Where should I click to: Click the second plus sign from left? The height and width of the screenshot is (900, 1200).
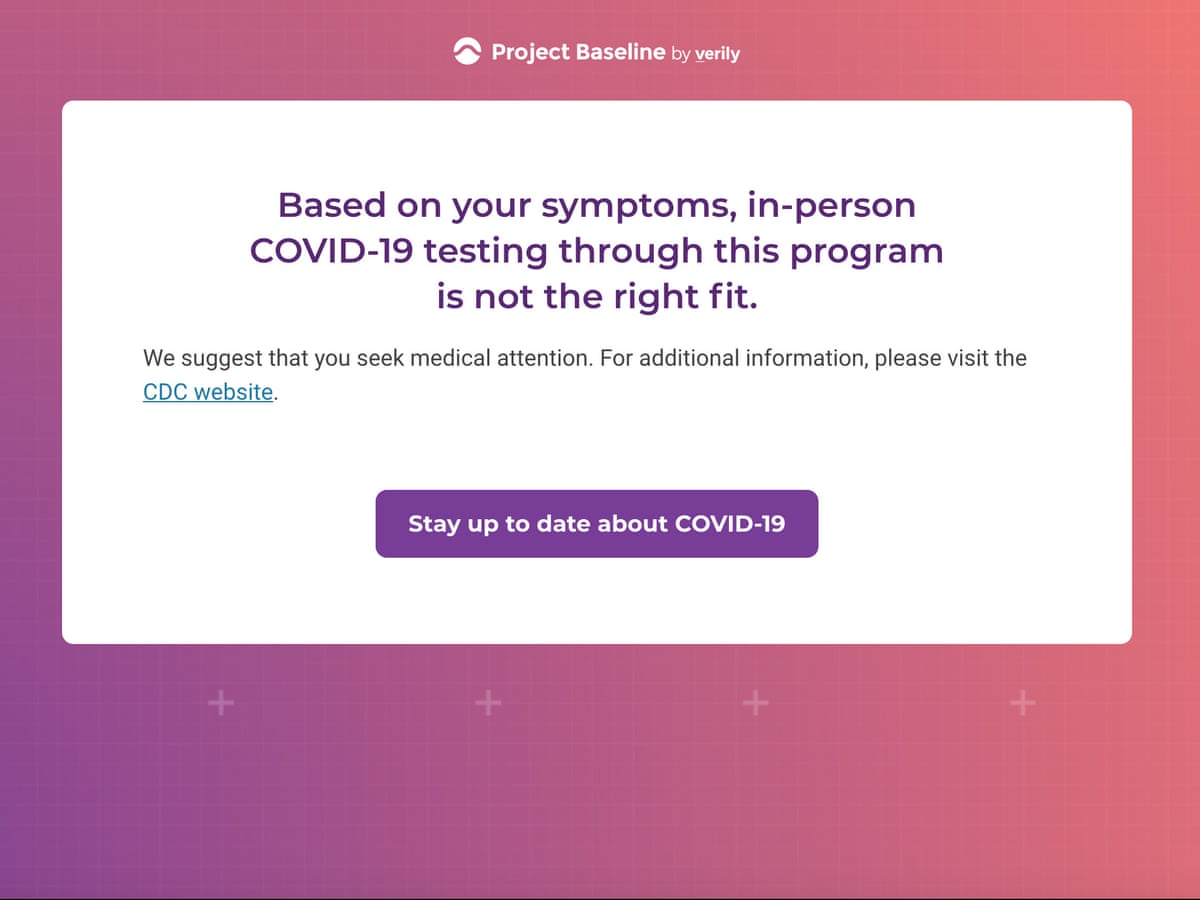tap(487, 703)
